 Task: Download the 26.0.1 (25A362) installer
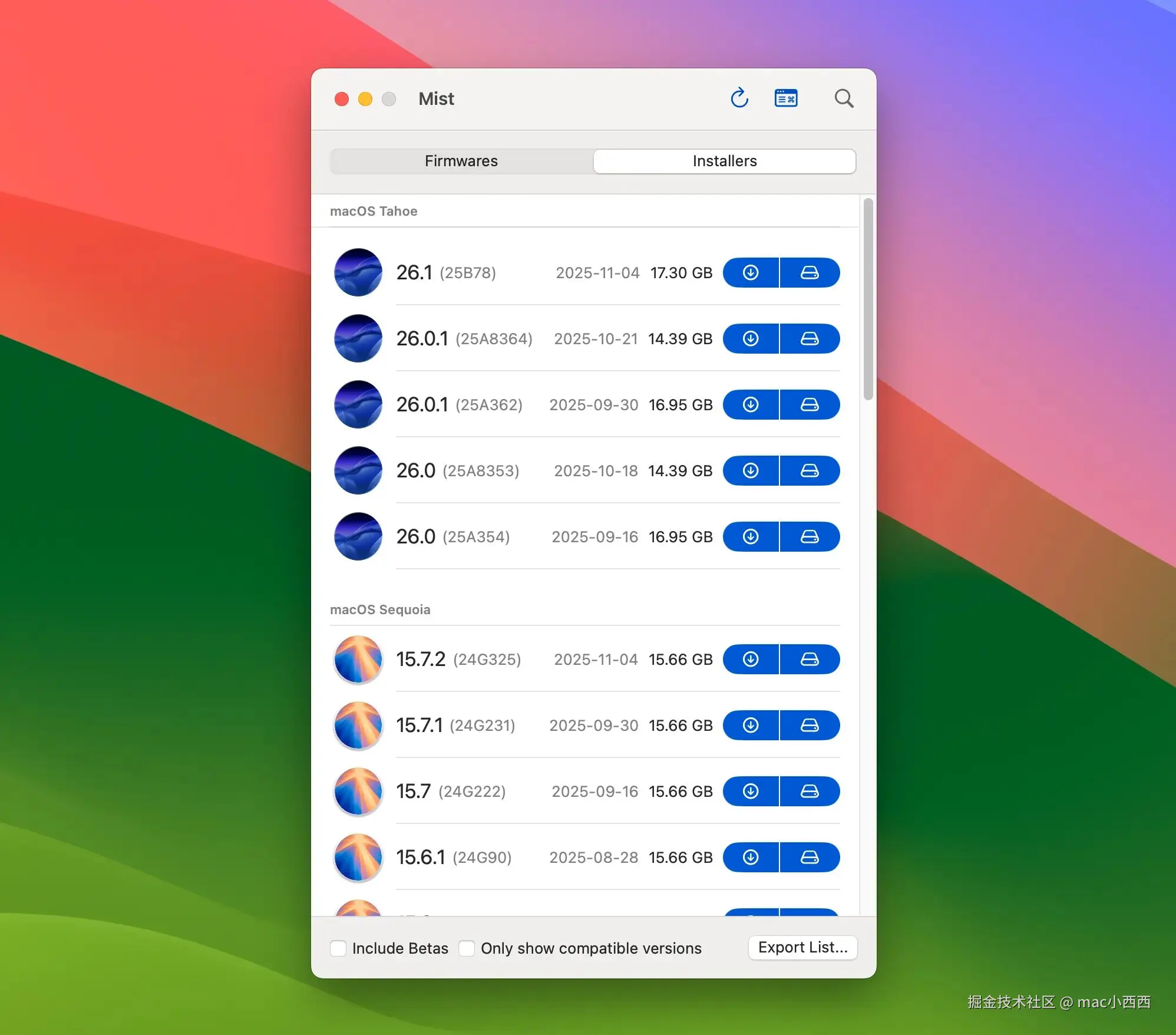(x=751, y=404)
